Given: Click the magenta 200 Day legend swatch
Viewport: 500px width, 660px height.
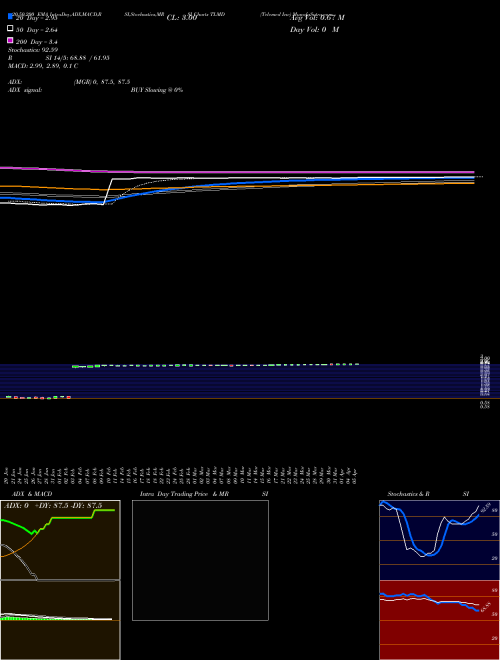Looking at the screenshot, I should [11, 40].
